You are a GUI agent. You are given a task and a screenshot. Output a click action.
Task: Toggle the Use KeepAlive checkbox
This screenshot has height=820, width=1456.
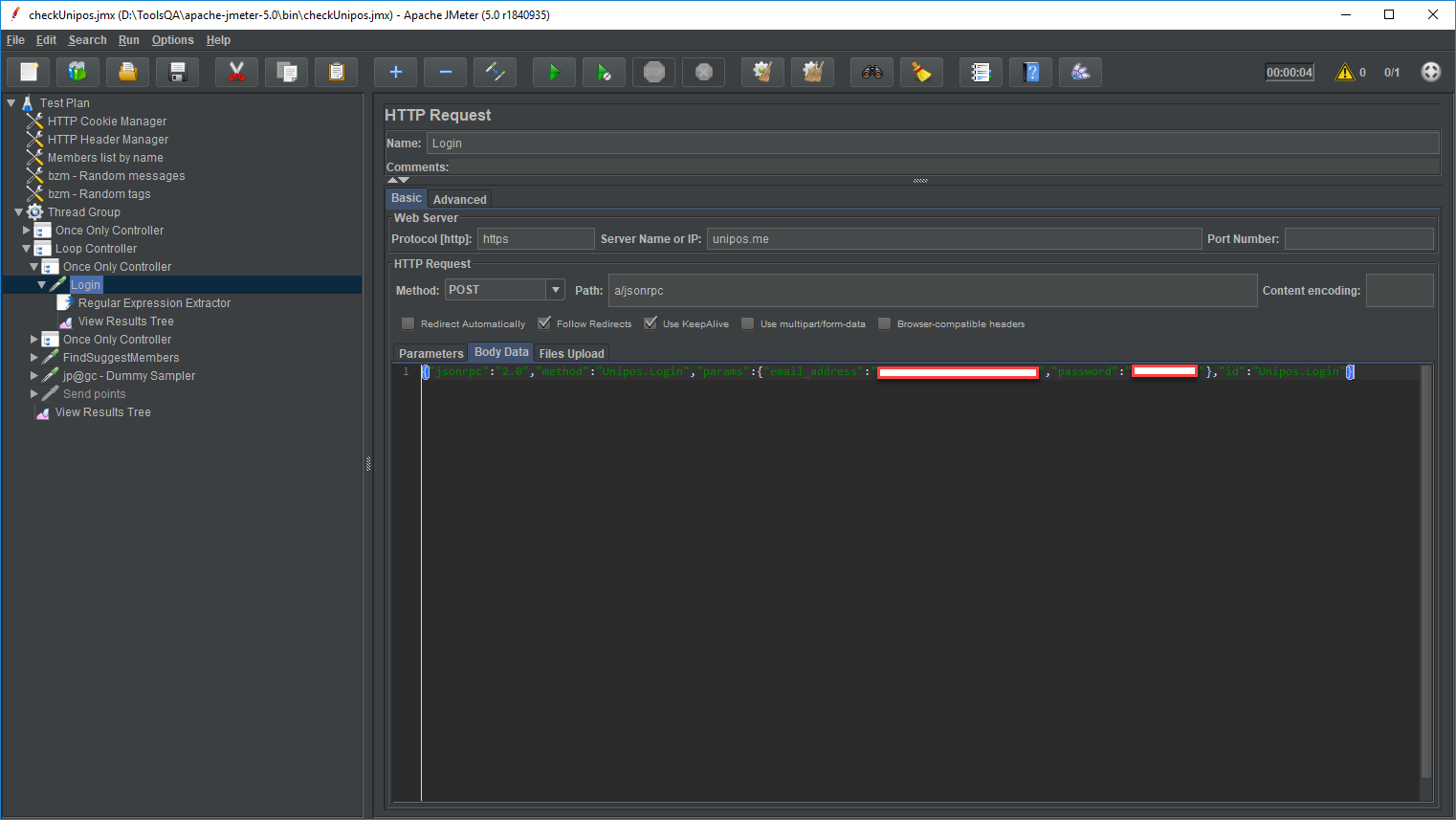(651, 323)
